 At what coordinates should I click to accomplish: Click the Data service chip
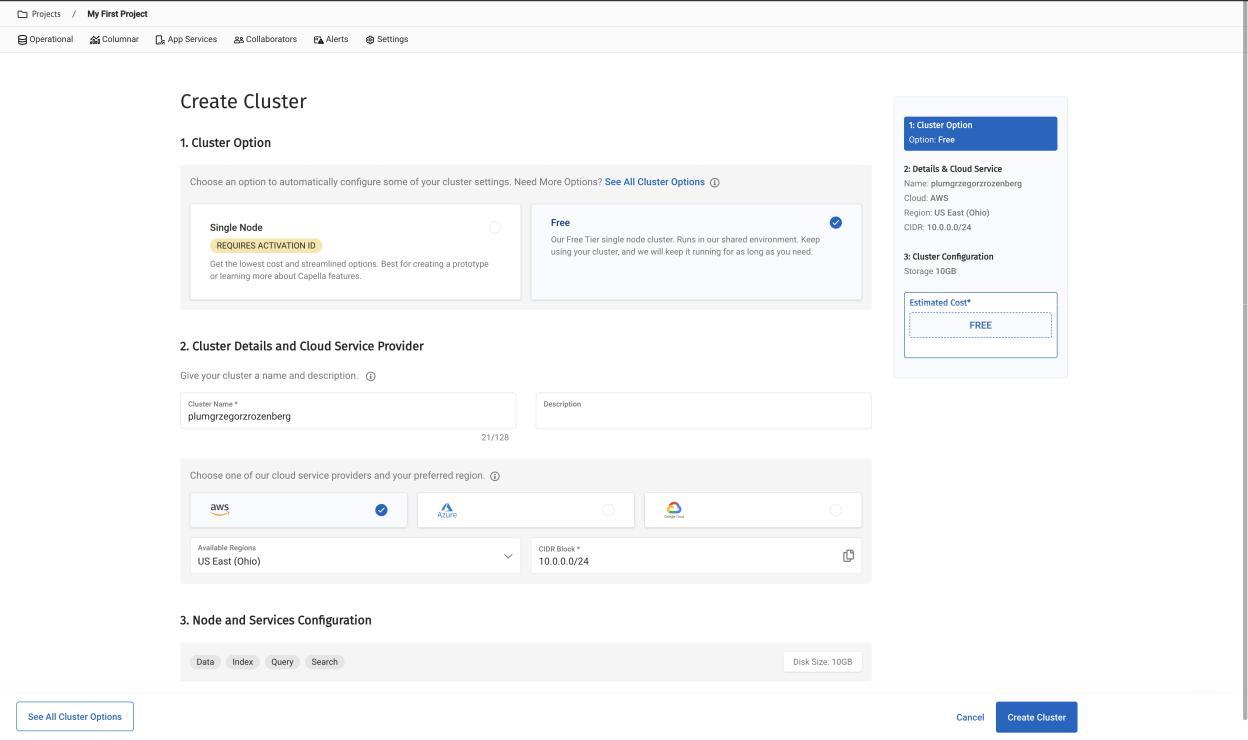coord(205,662)
